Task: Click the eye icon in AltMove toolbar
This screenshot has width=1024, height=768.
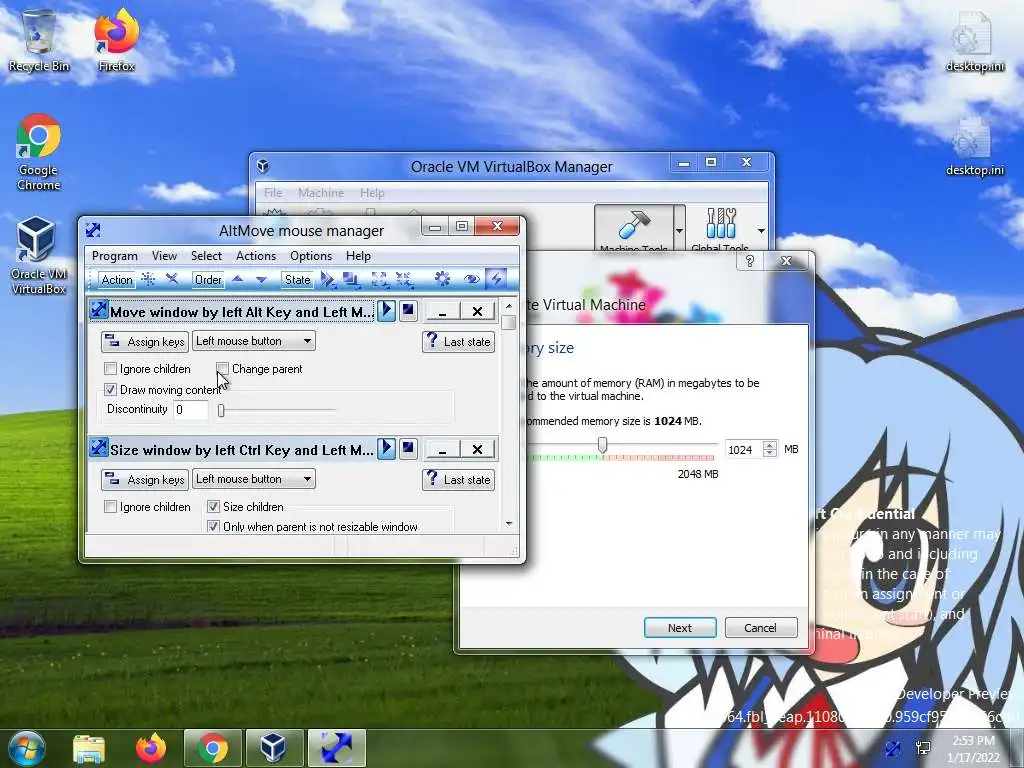Action: tap(471, 280)
